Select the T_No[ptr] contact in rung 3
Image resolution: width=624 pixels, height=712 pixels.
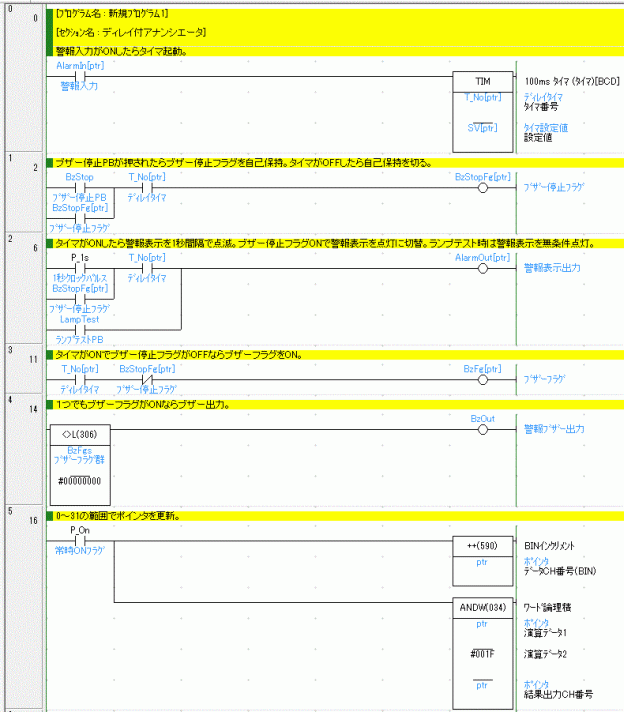click(x=80, y=380)
